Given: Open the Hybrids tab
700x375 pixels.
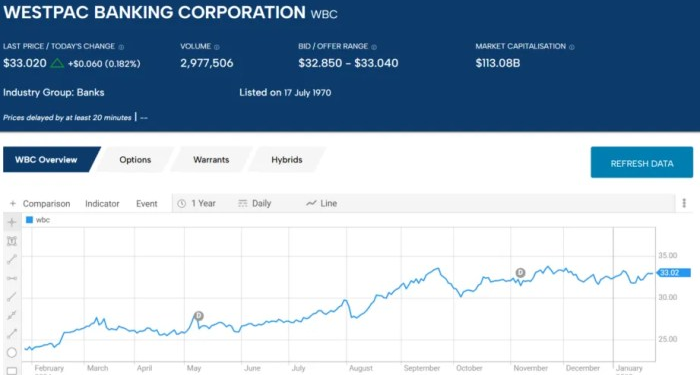Looking at the screenshot, I should pyautogui.click(x=287, y=159).
